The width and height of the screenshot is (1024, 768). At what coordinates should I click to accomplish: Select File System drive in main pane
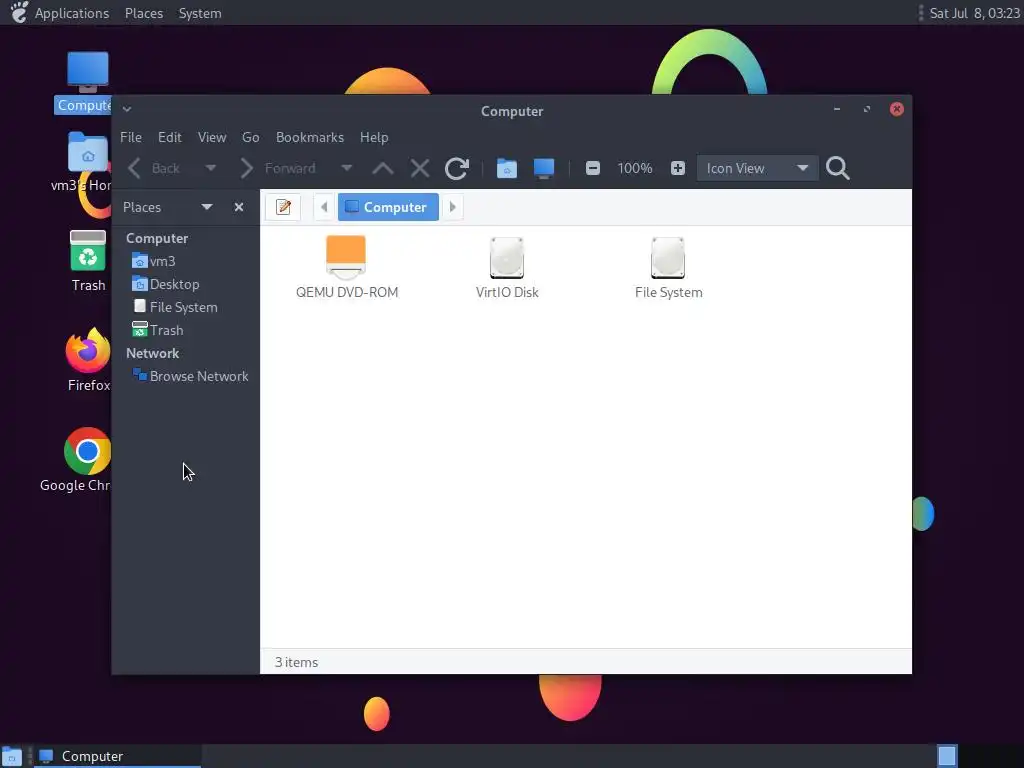pos(669,267)
